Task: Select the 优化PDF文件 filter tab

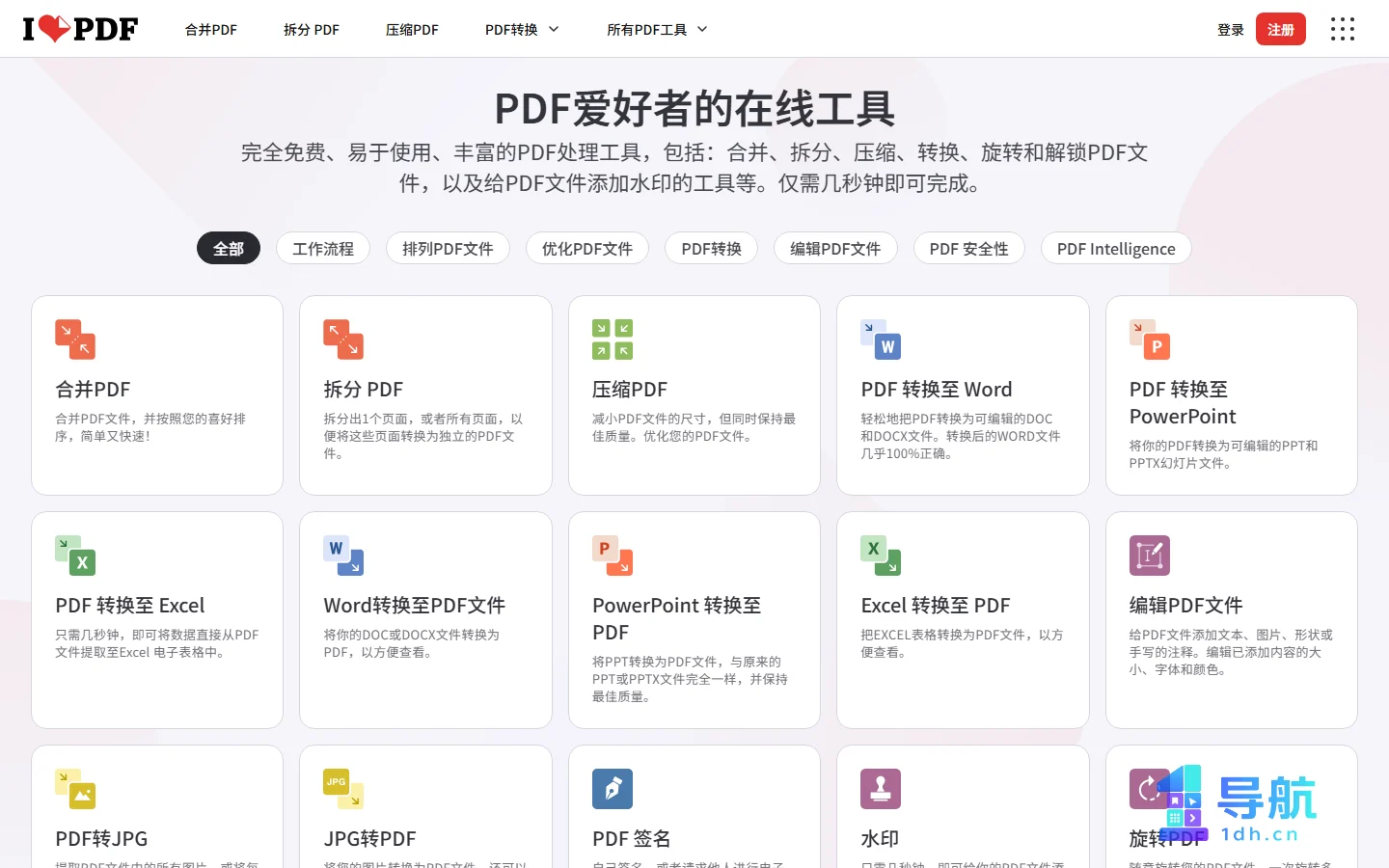Action: point(587,249)
